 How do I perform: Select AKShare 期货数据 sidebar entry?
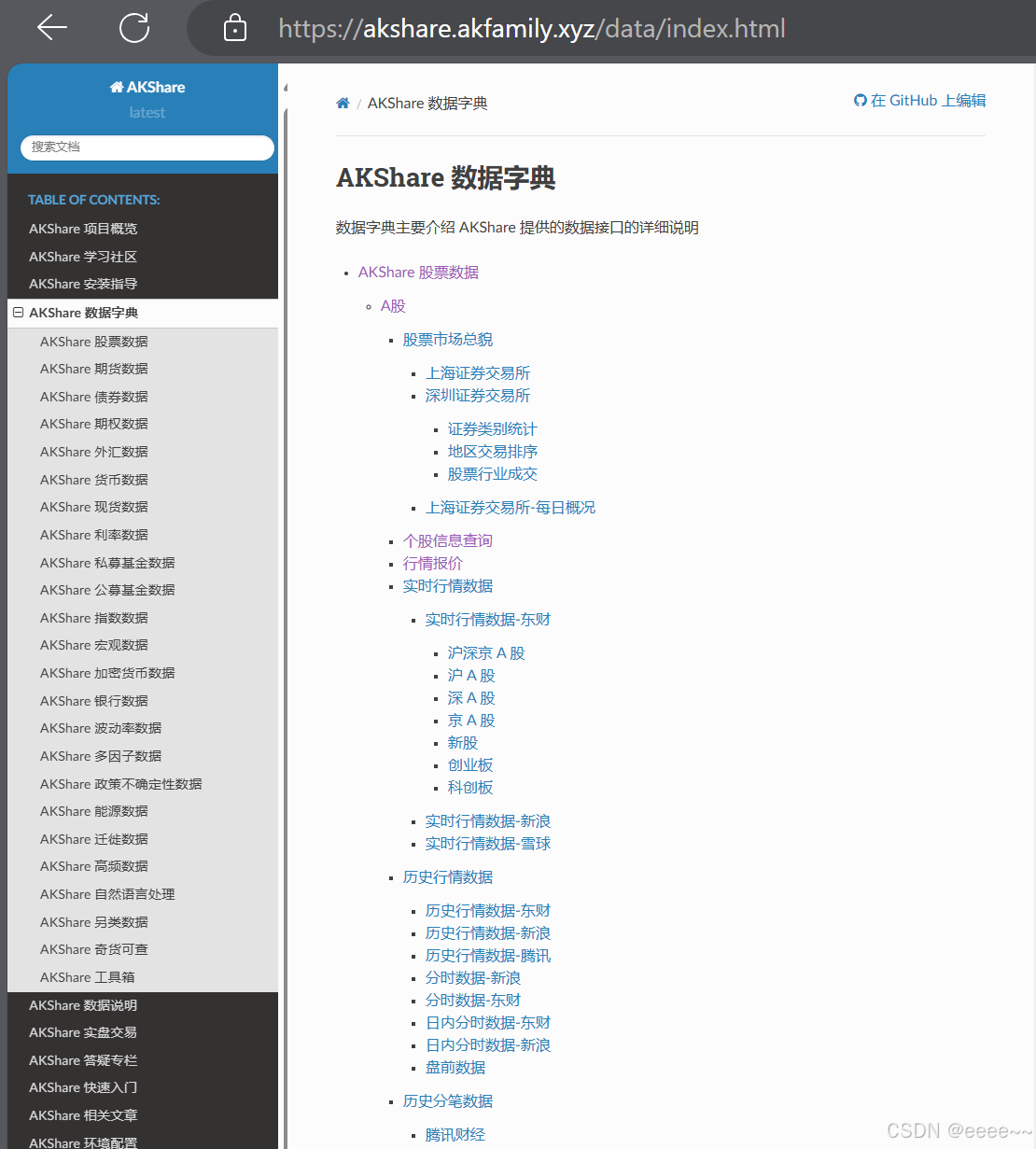pos(93,368)
